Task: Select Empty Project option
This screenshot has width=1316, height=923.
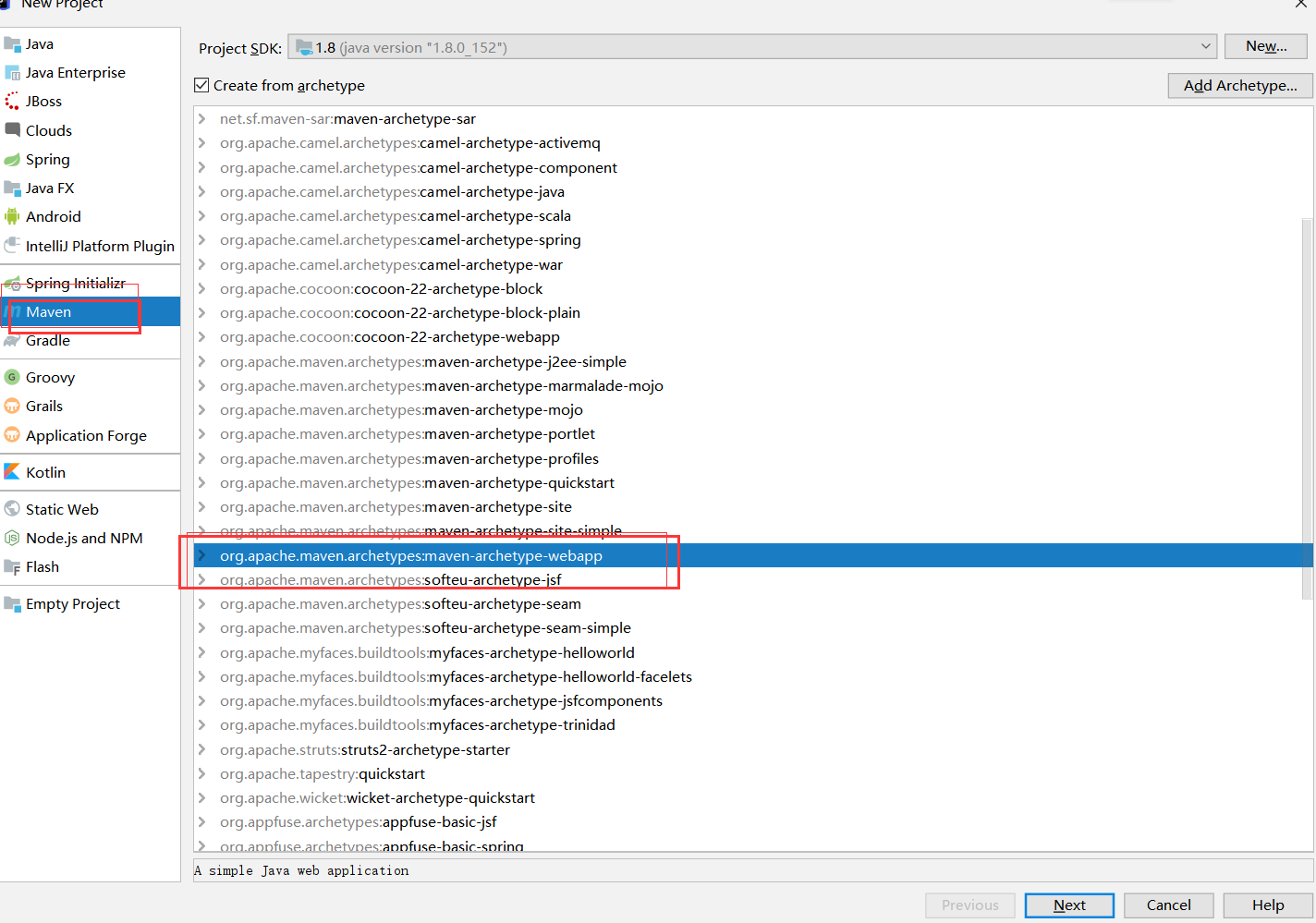Action: pyautogui.click(x=90, y=604)
